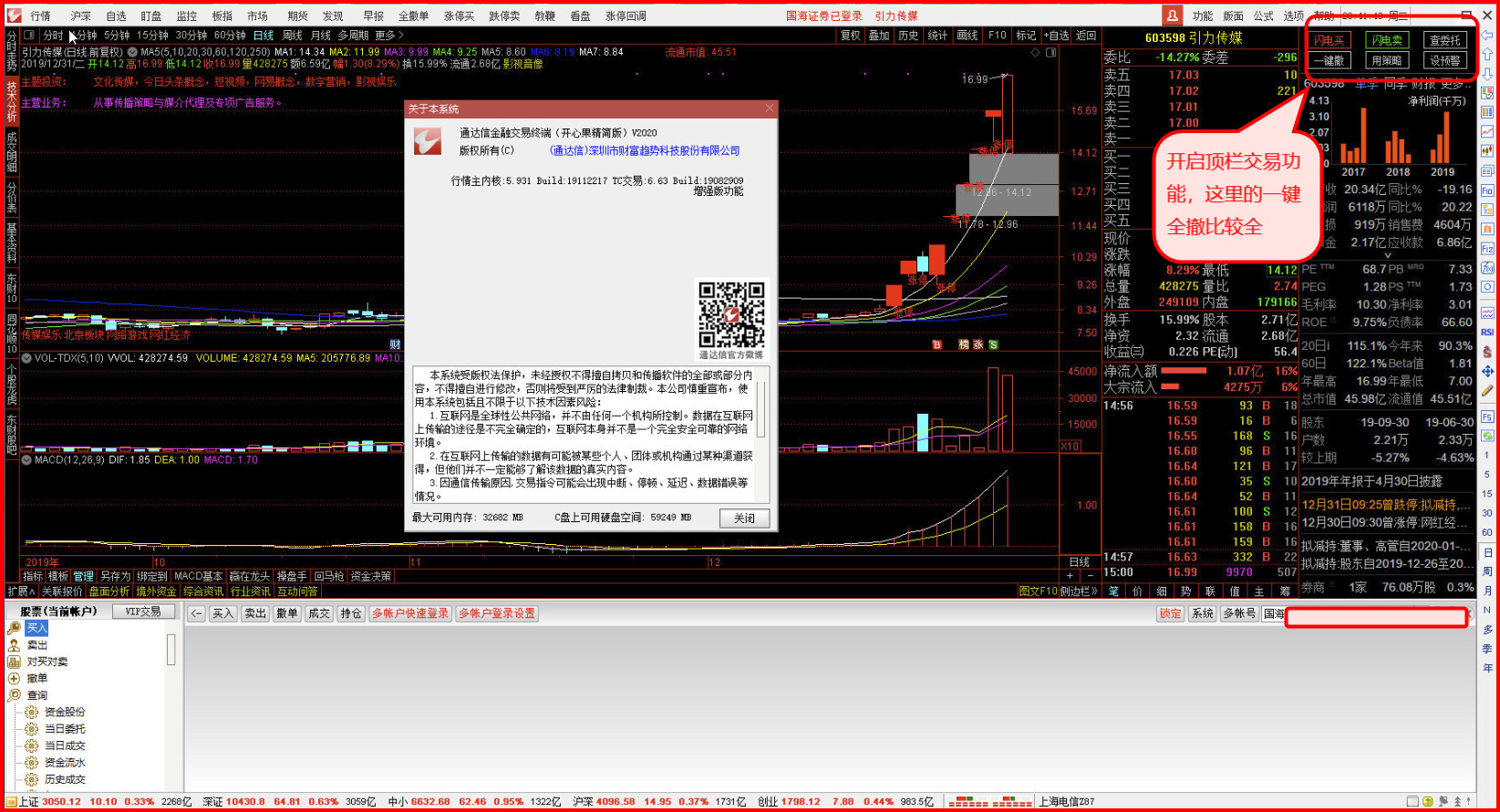Click the 一键撤 cancel-all button
1500x812 pixels.
(x=1329, y=60)
